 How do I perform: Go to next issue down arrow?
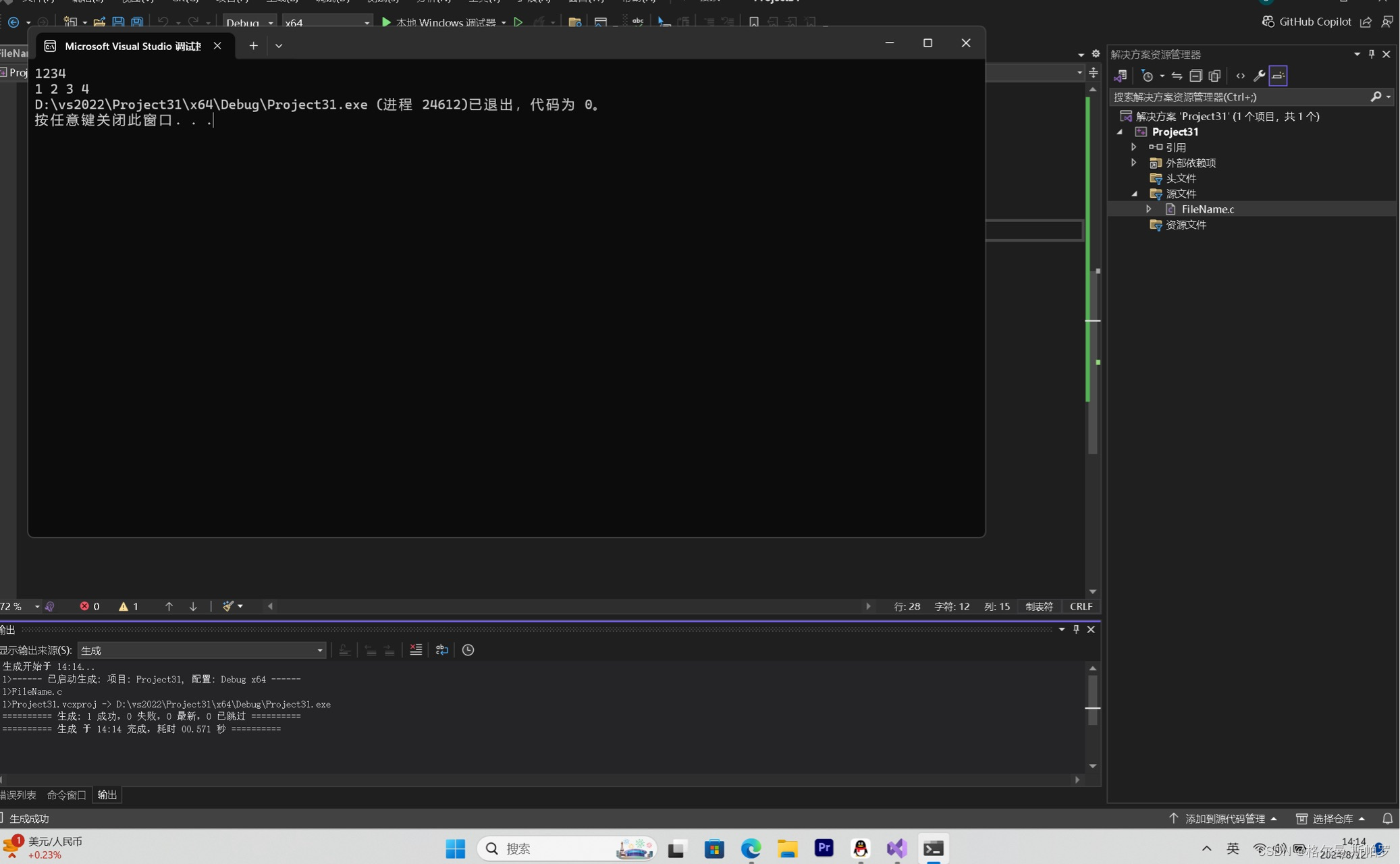(x=193, y=606)
